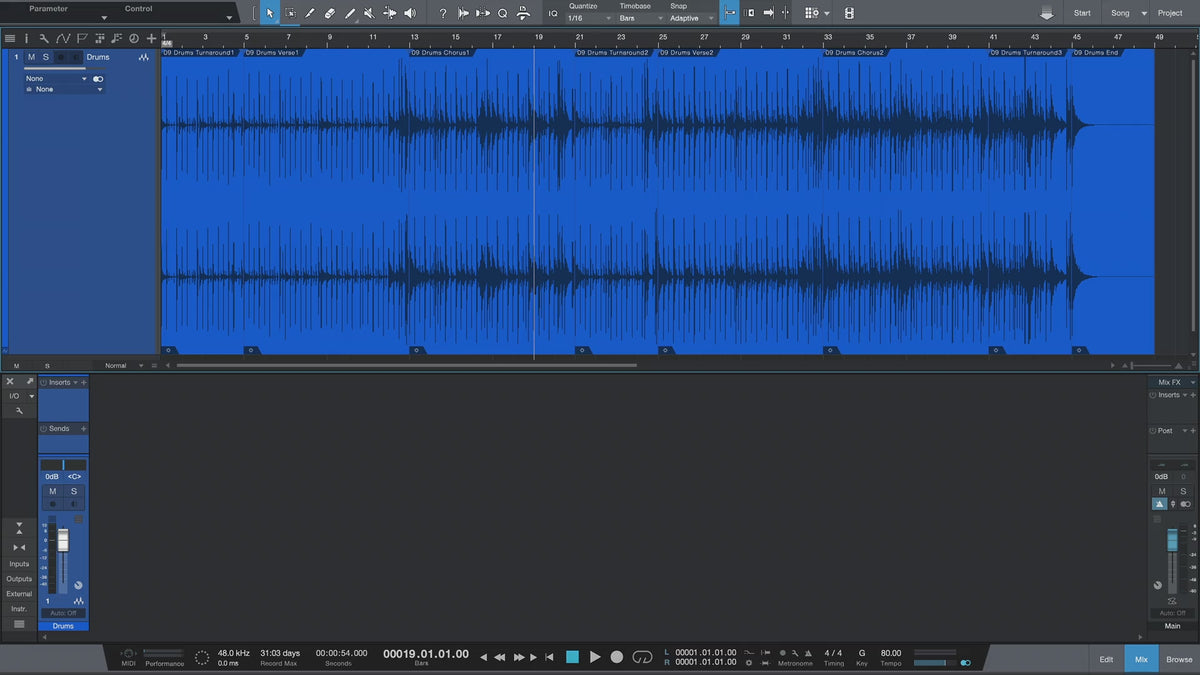Click the Drums channel volume fader
The width and height of the screenshot is (1200, 675).
63,541
